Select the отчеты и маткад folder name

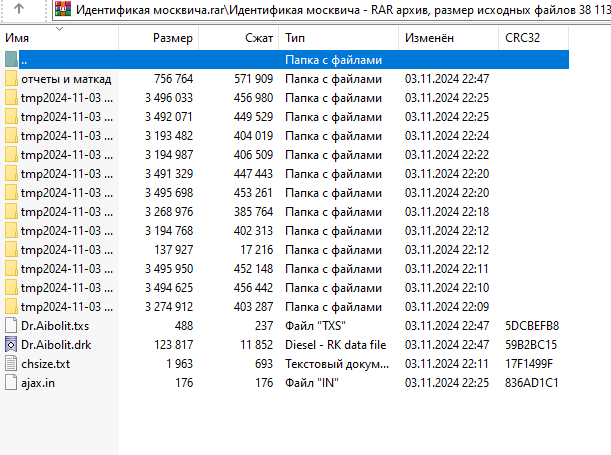66,79
